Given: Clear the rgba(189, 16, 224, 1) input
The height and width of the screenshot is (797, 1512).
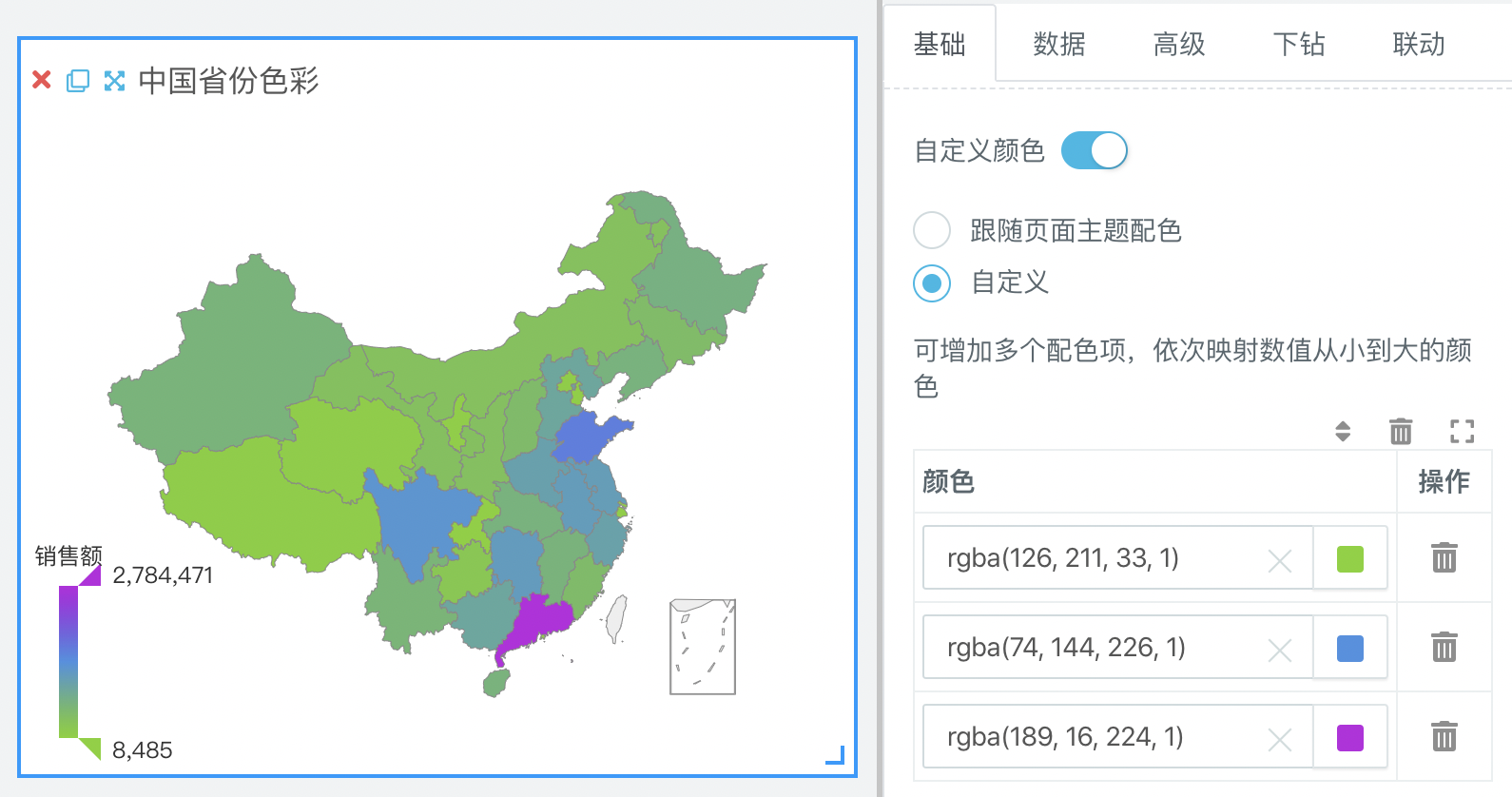Looking at the screenshot, I should pos(1280,740).
